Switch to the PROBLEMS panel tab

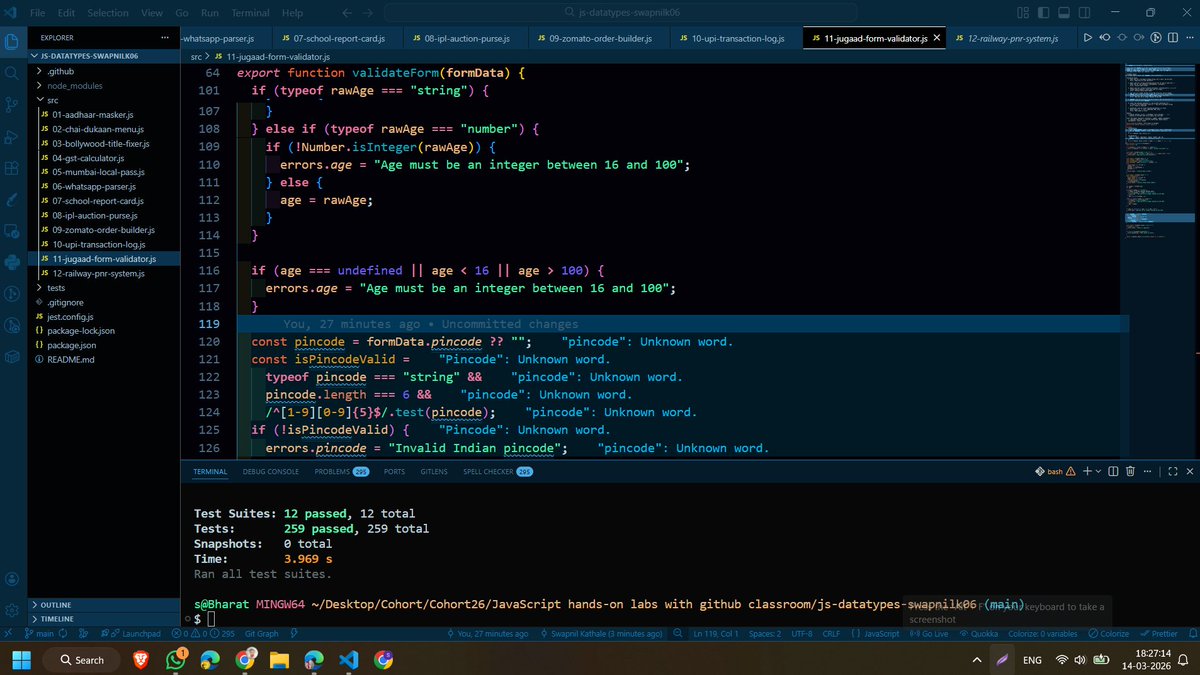pyautogui.click(x=341, y=471)
